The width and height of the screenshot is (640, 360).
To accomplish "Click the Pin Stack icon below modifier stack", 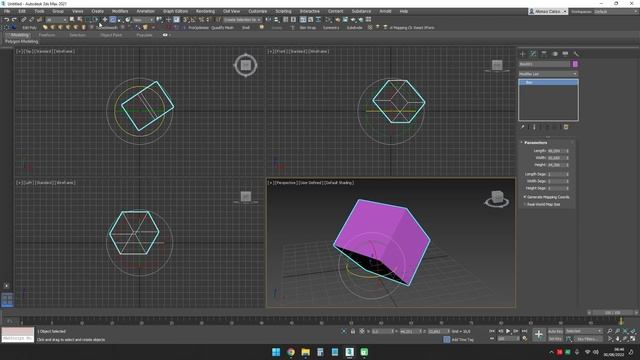I will tap(522, 127).
